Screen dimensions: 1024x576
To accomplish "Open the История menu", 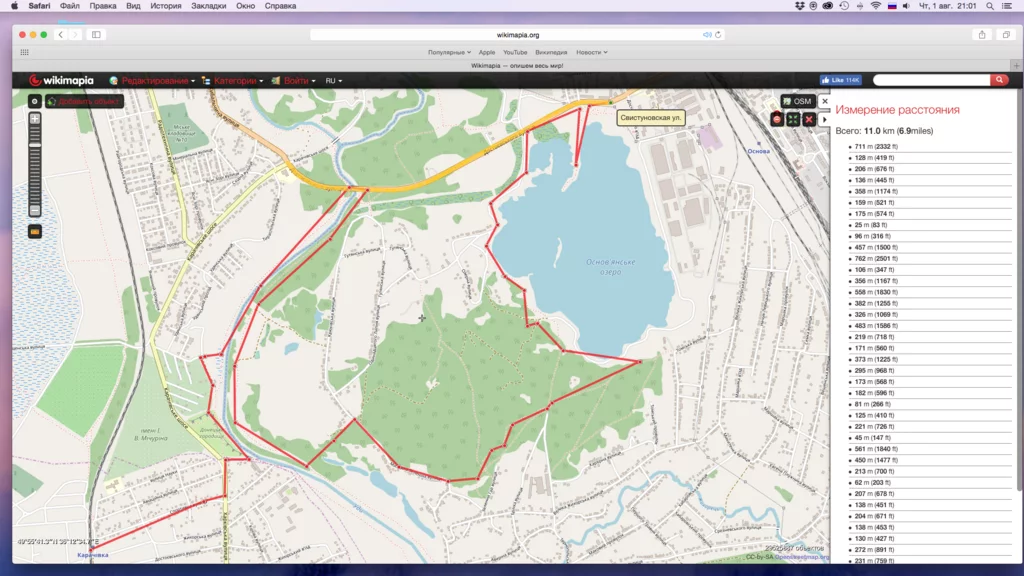I will point(166,6).
